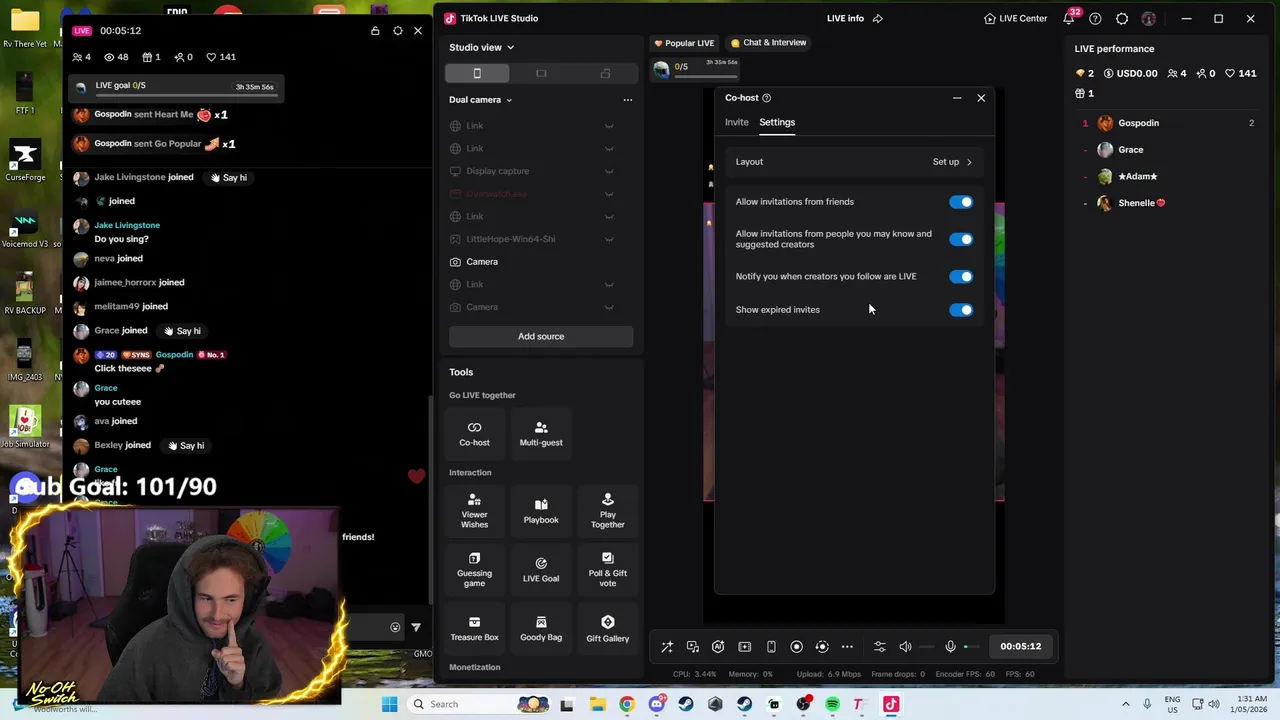Image resolution: width=1280 pixels, height=720 pixels.
Task: Click the LIVE info label
Action: pos(845,19)
